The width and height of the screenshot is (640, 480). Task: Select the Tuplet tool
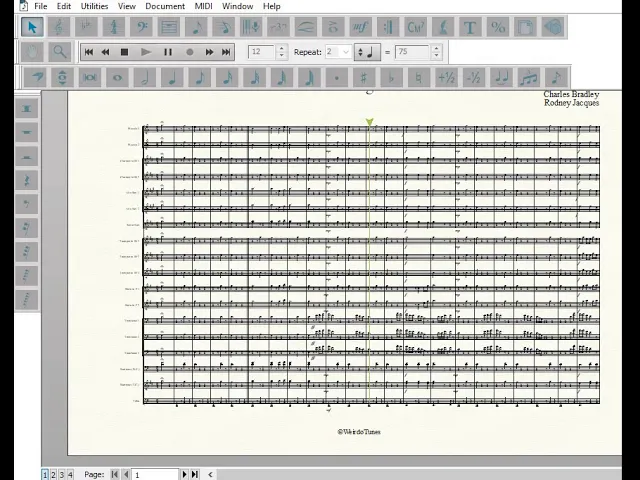pyautogui.click(x=278, y=27)
